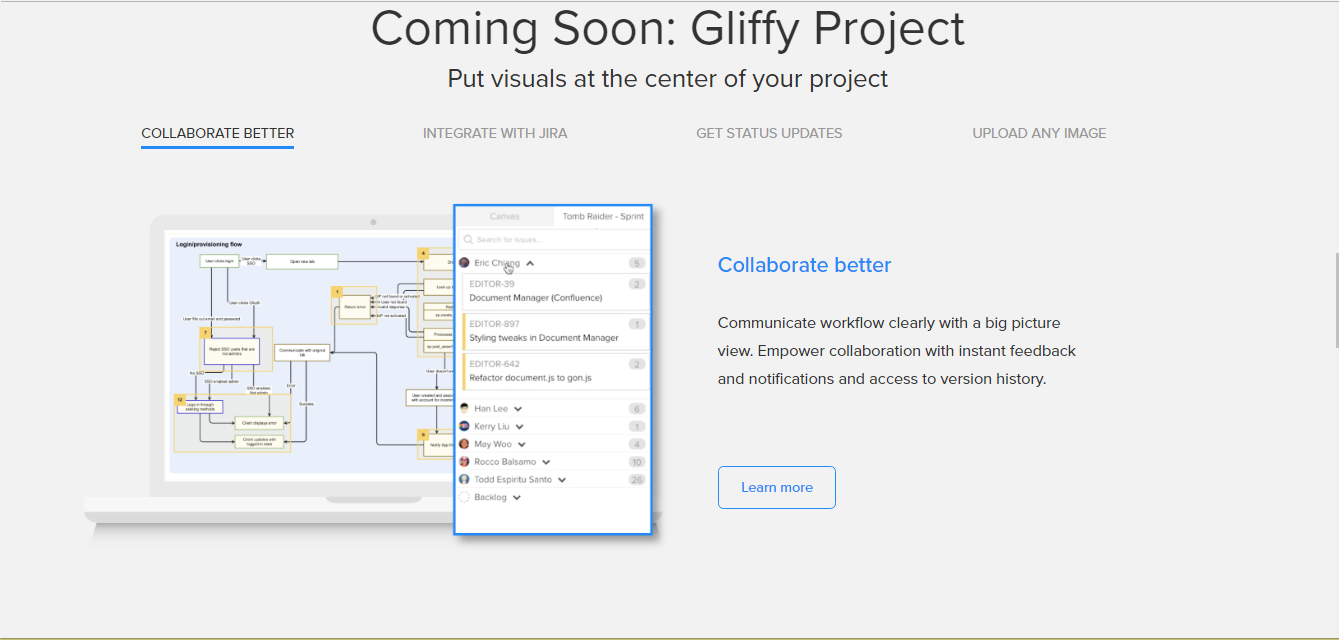Viewport: 1339px width, 640px height.
Task: Click the "Login/provisioning flow" diagram title
Action: pos(209,244)
